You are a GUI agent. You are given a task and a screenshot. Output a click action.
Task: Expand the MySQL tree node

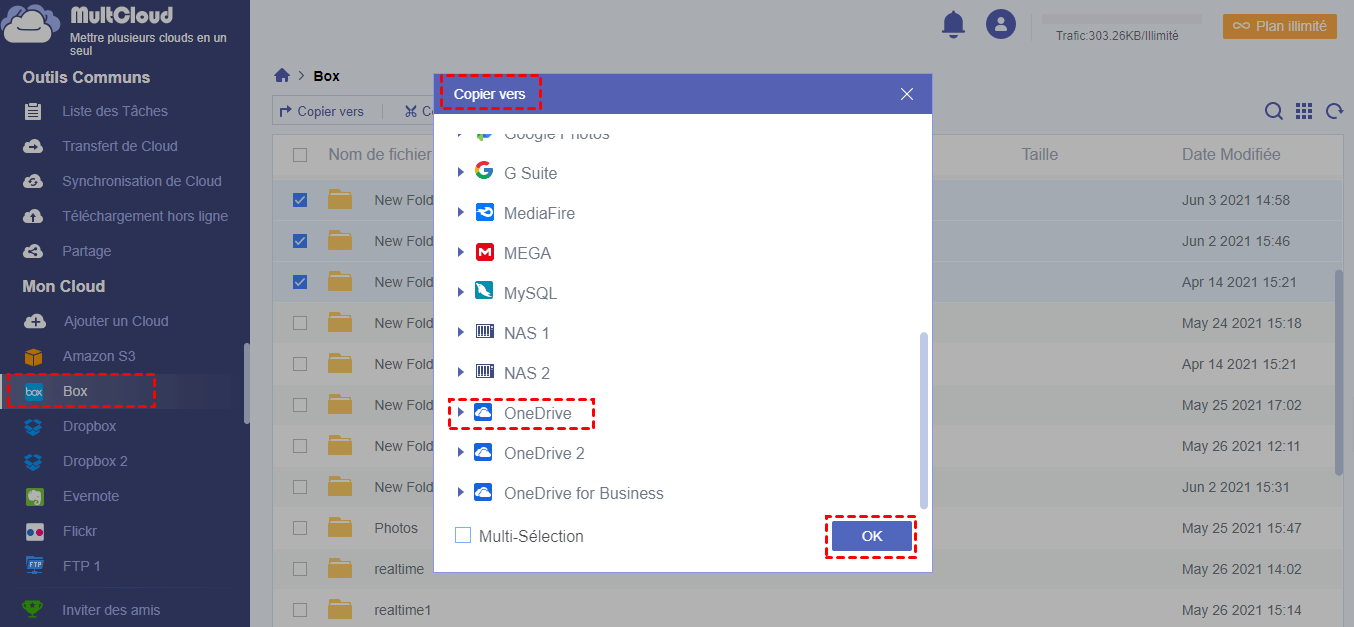click(x=461, y=292)
